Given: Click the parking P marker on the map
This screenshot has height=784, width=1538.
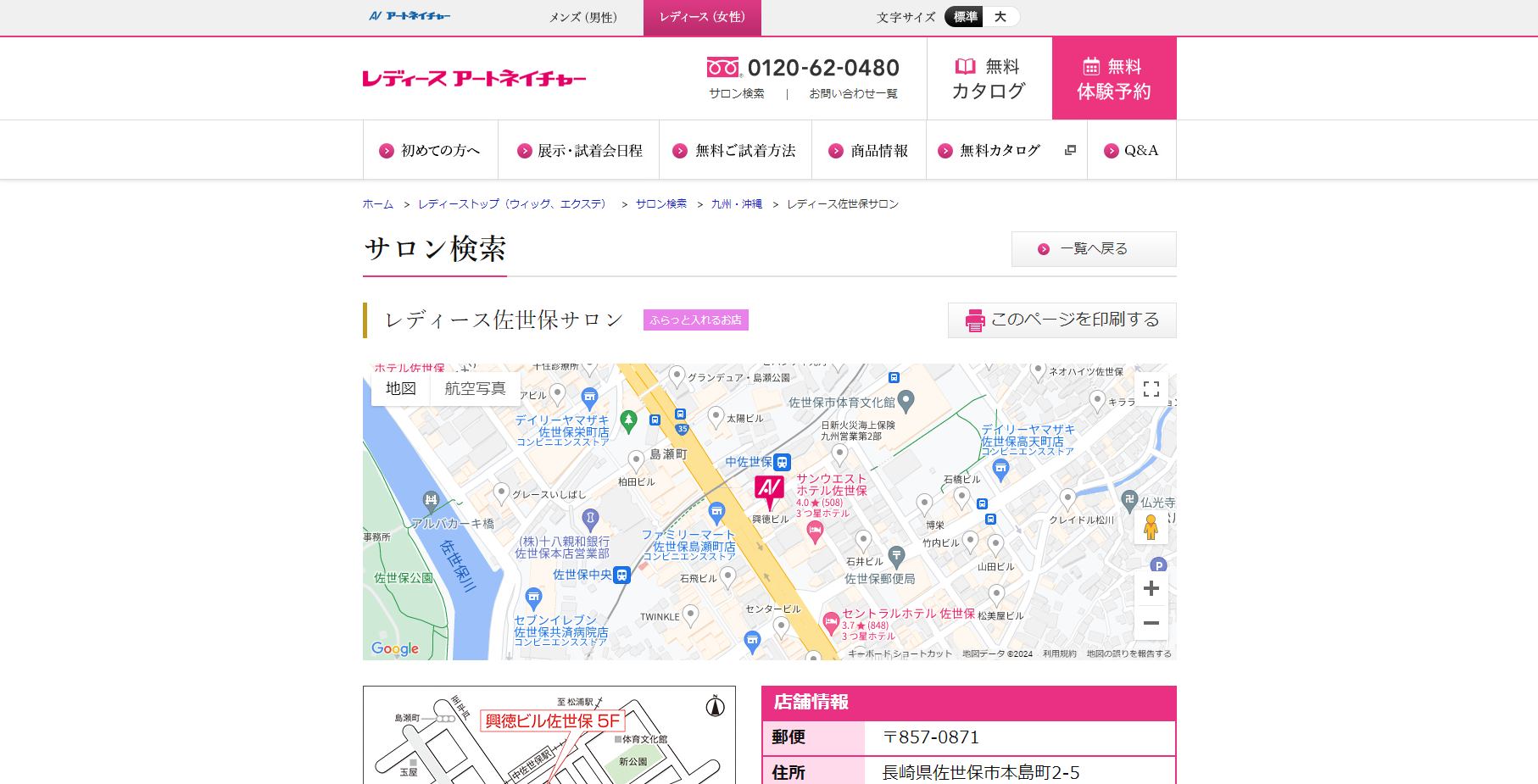Looking at the screenshot, I should click(1158, 564).
